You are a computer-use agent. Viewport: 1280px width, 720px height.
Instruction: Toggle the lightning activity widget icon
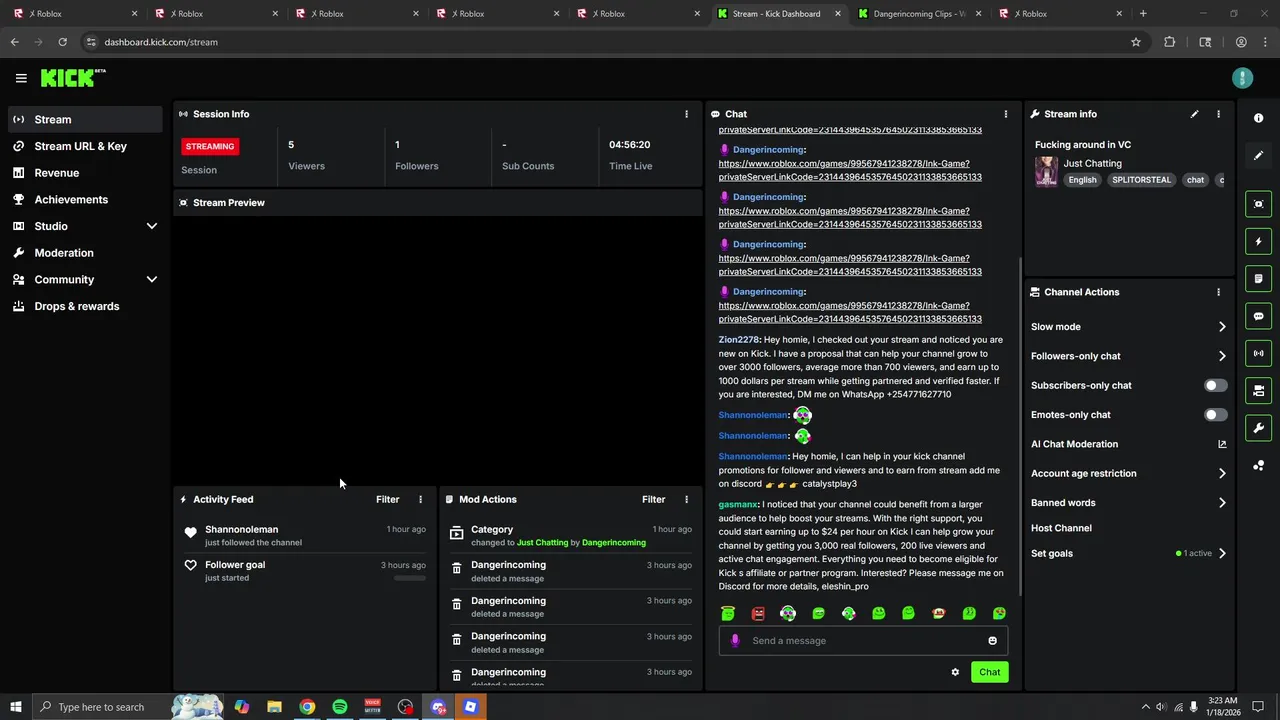(x=1258, y=241)
